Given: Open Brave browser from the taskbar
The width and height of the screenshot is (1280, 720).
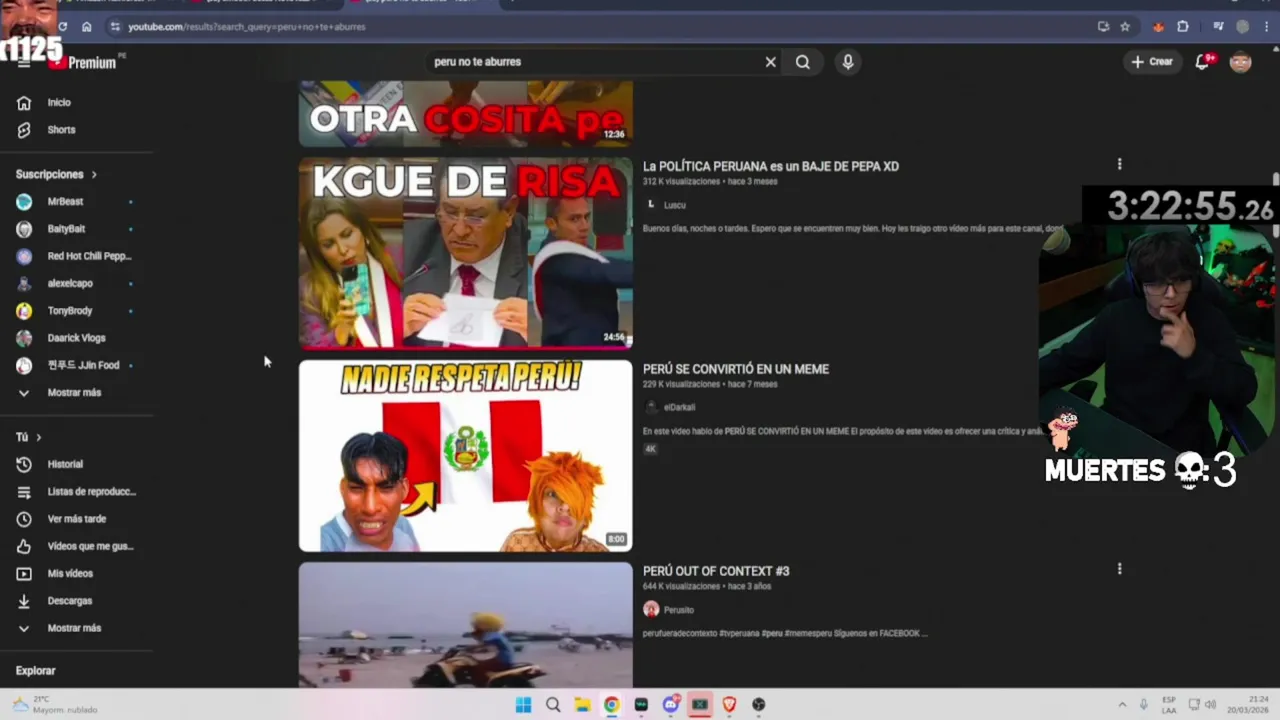Looking at the screenshot, I should point(729,705).
